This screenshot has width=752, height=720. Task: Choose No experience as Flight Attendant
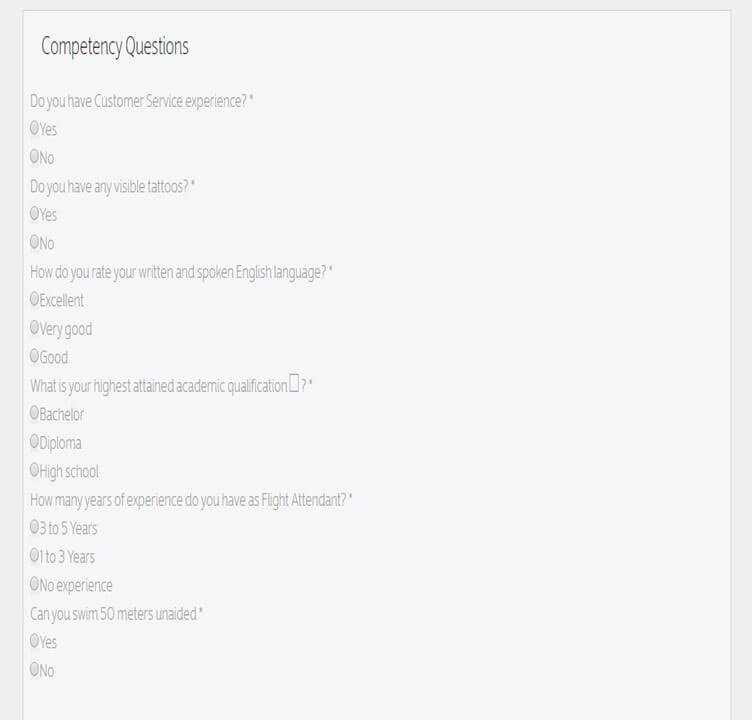pyautogui.click(x=35, y=584)
